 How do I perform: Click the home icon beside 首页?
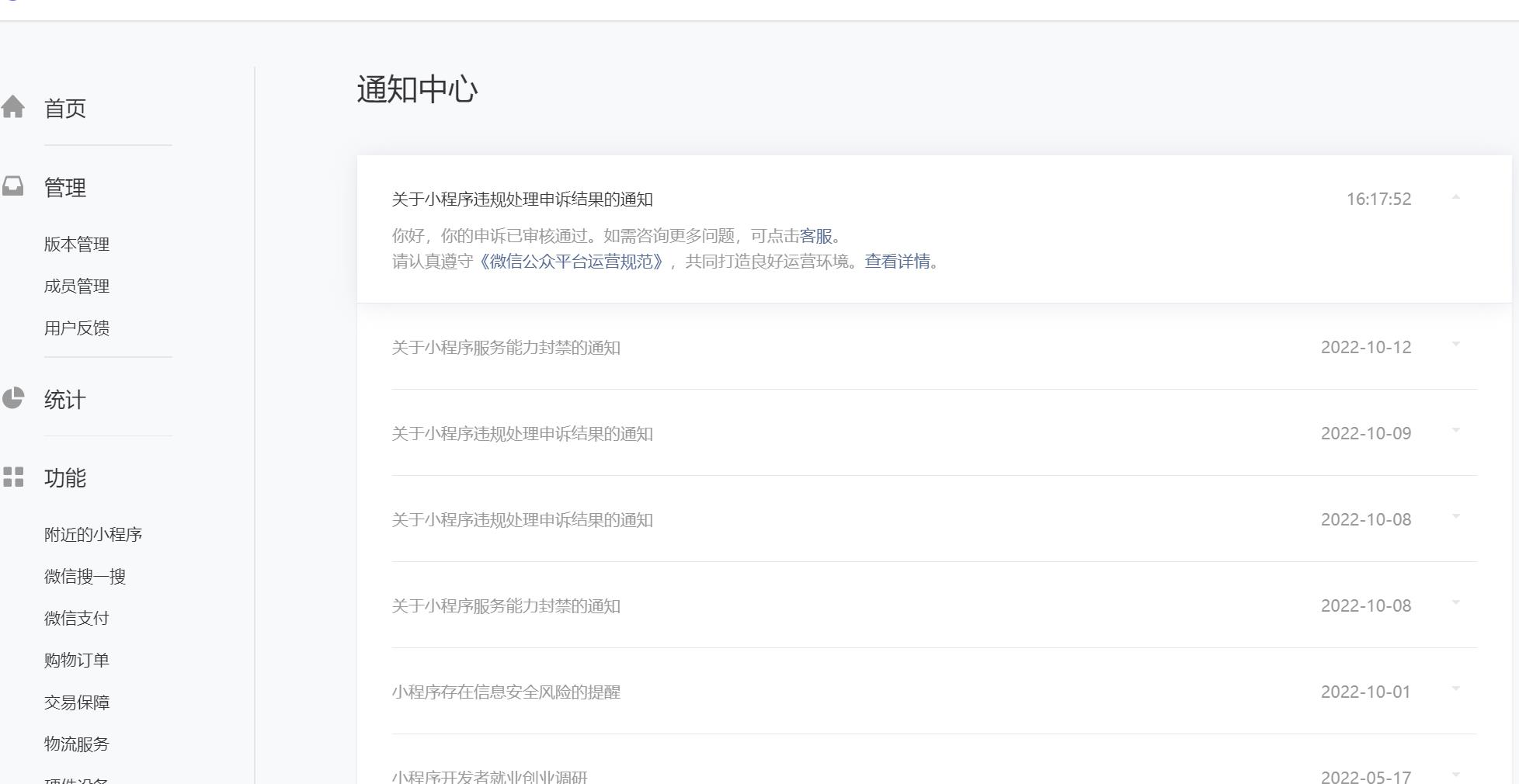click(13, 107)
